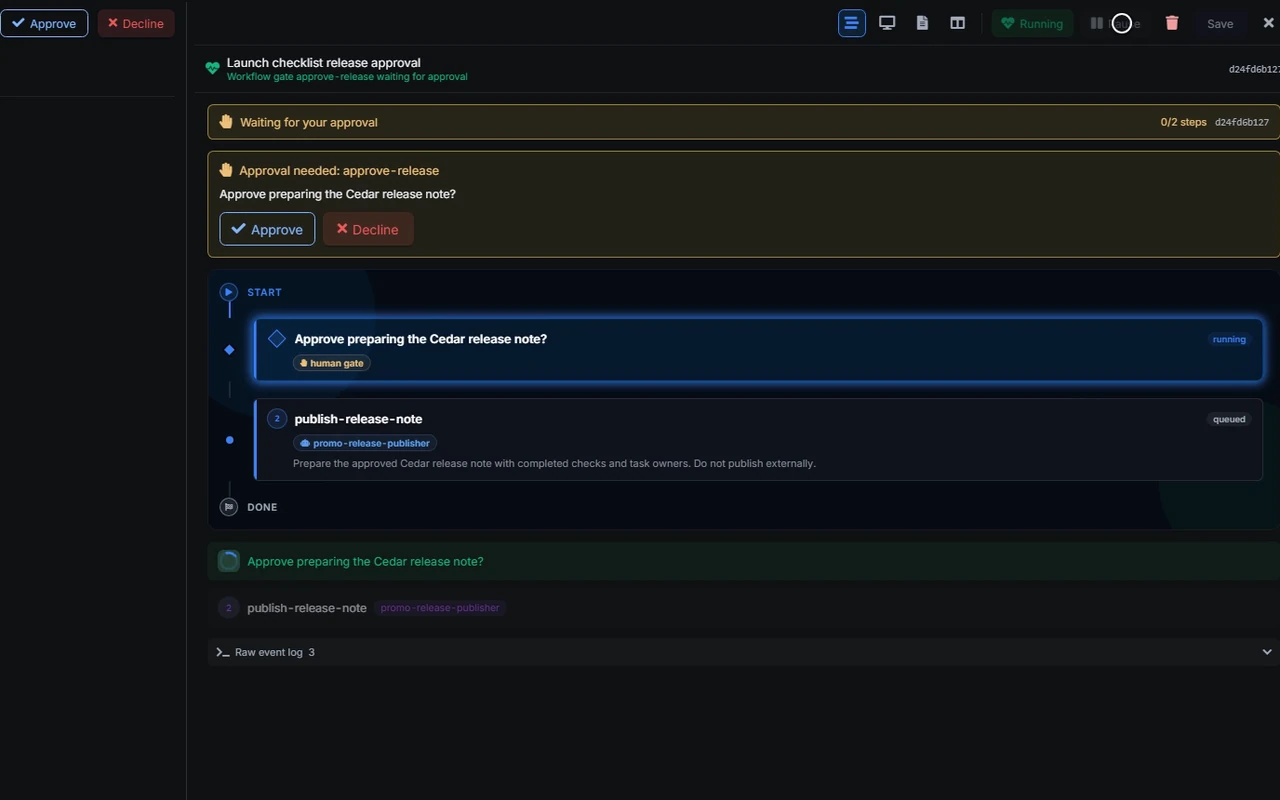This screenshot has width=1280, height=800.
Task: Switch to the split columns view icon
Action: [x=957, y=23]
